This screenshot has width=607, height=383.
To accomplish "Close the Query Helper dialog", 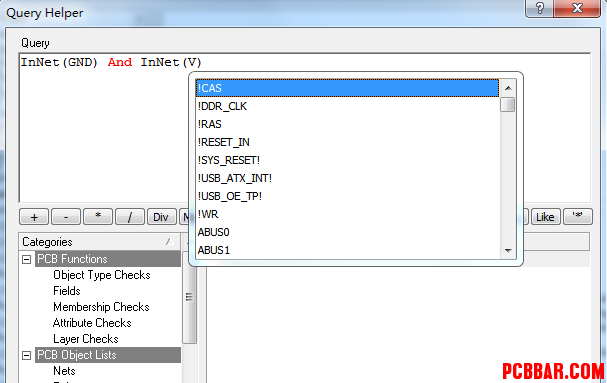I will 577,8.
